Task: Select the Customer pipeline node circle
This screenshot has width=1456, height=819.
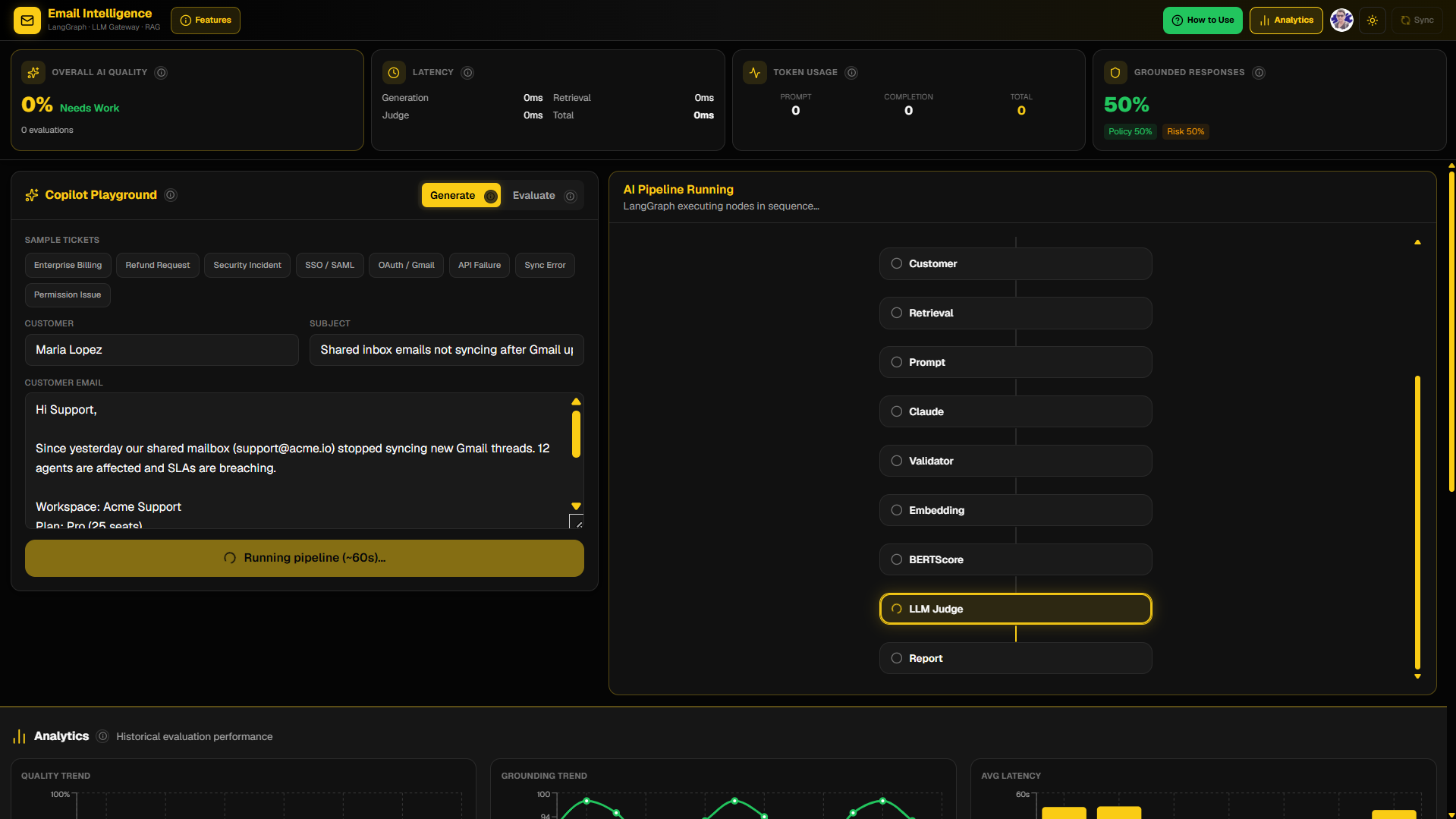Action: pyautogui.click(x=897, y=263)
